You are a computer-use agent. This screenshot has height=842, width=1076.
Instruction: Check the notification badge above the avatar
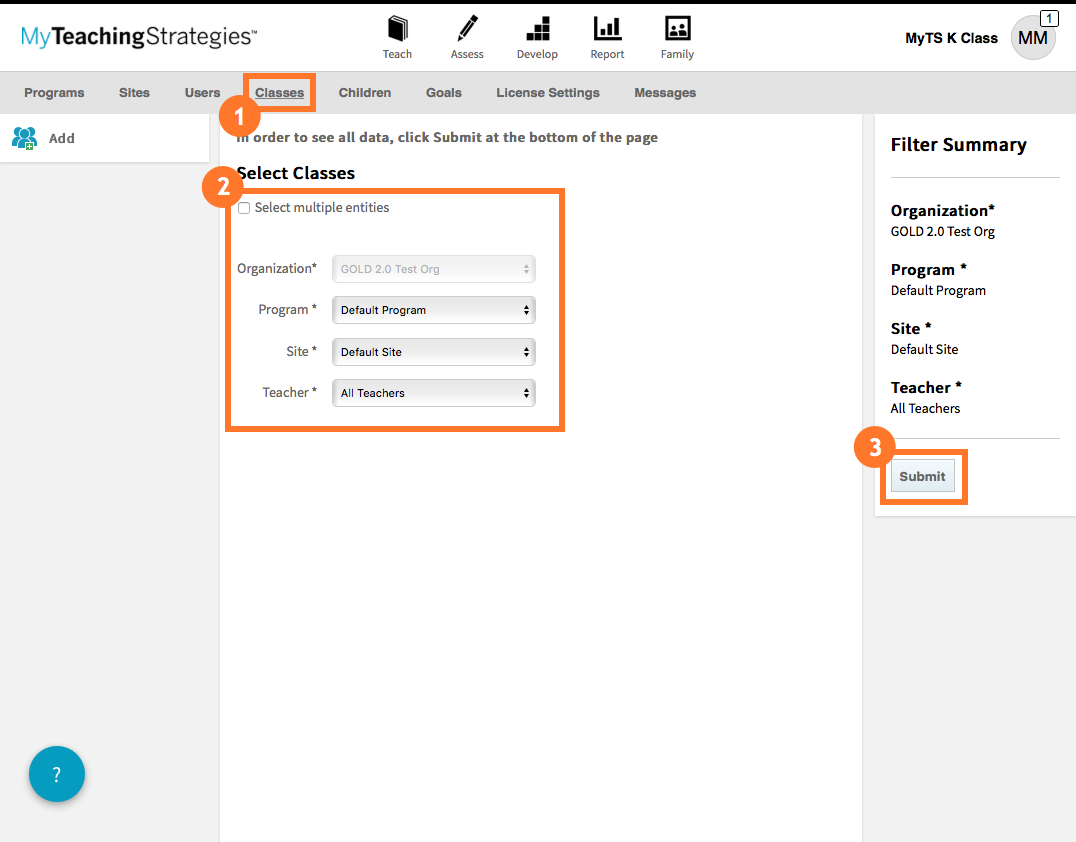(1049, 18)
